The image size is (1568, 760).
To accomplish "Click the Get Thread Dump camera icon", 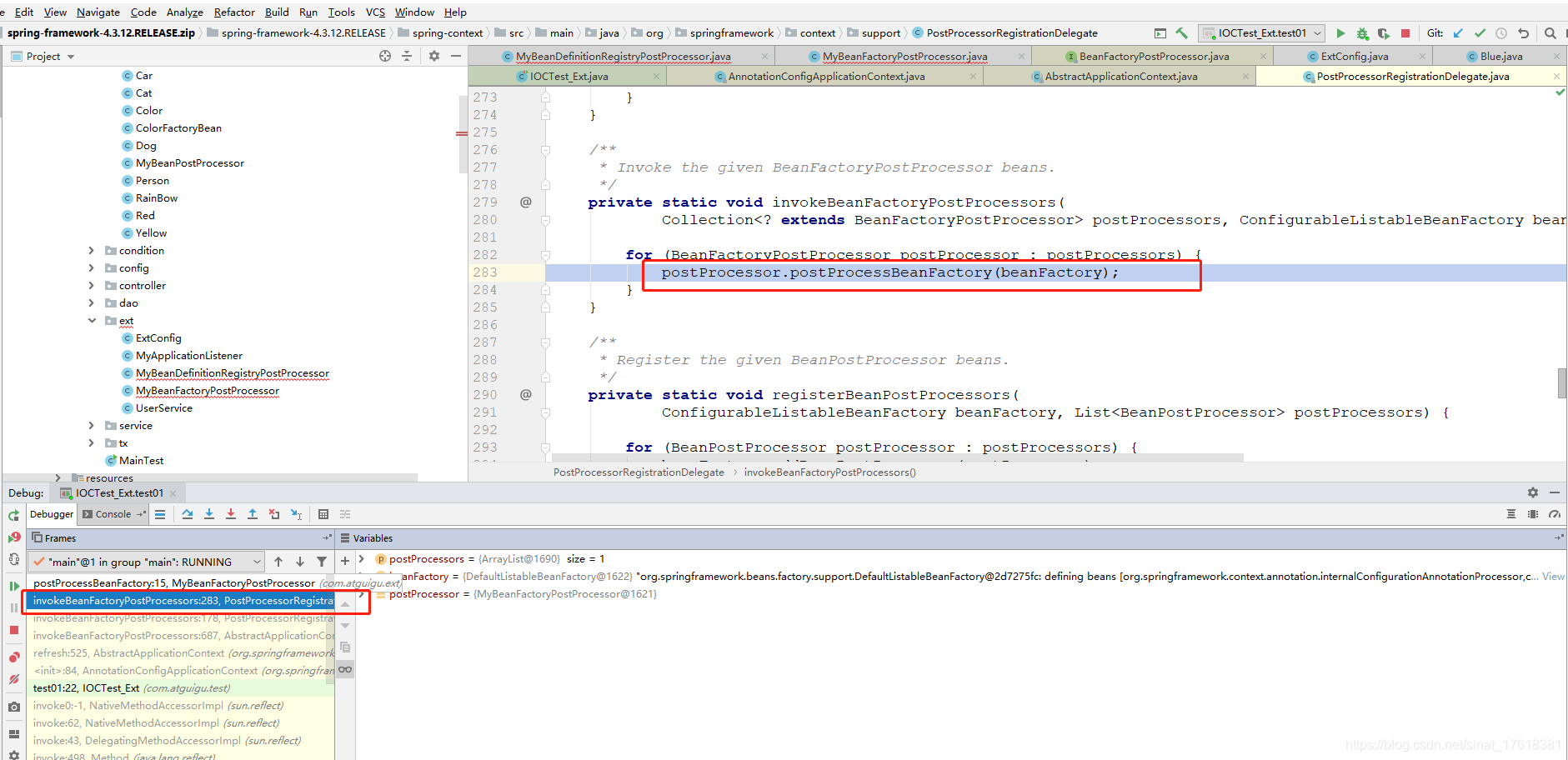I will click(x=13, y=707).
